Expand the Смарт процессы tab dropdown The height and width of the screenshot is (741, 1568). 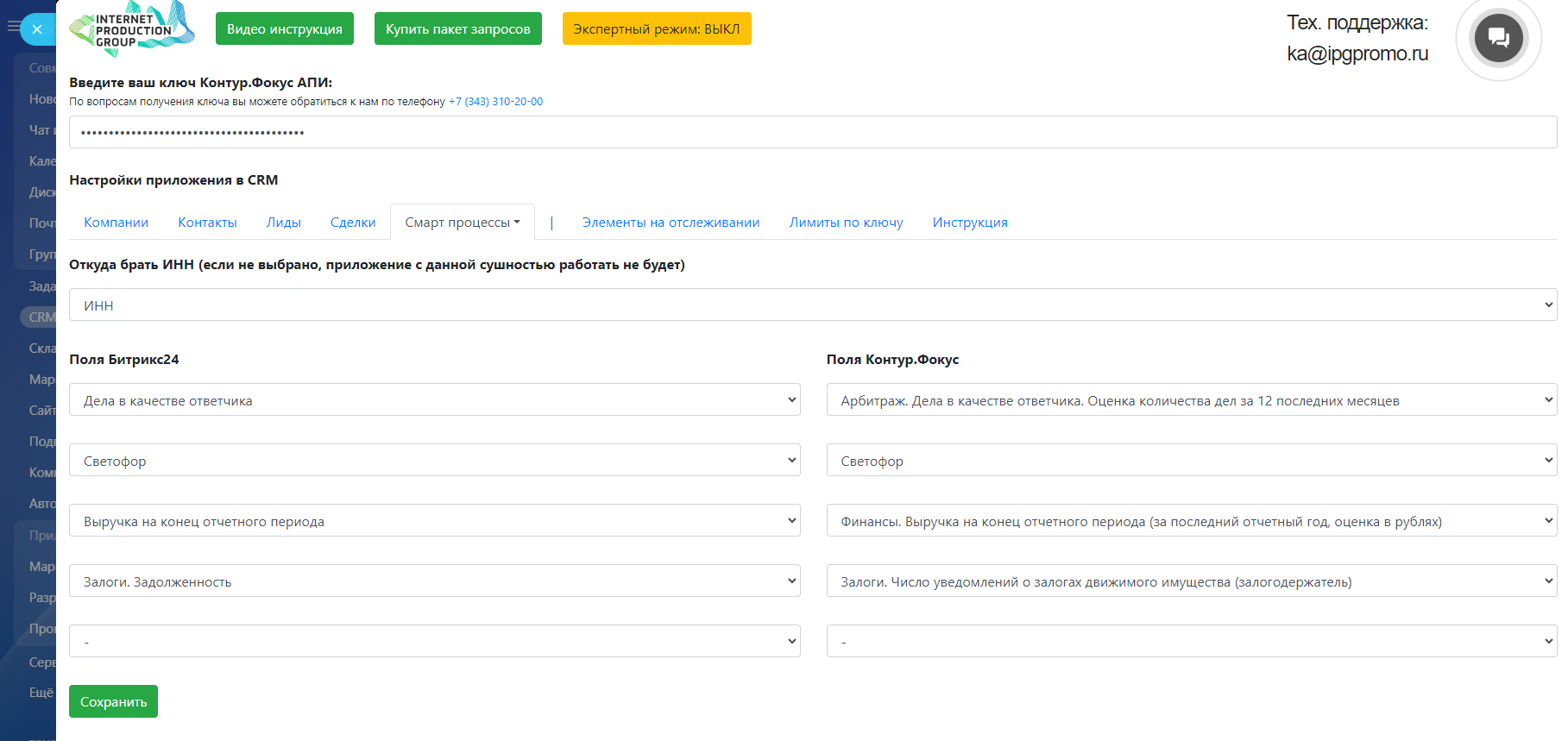[x=462, y=223]
